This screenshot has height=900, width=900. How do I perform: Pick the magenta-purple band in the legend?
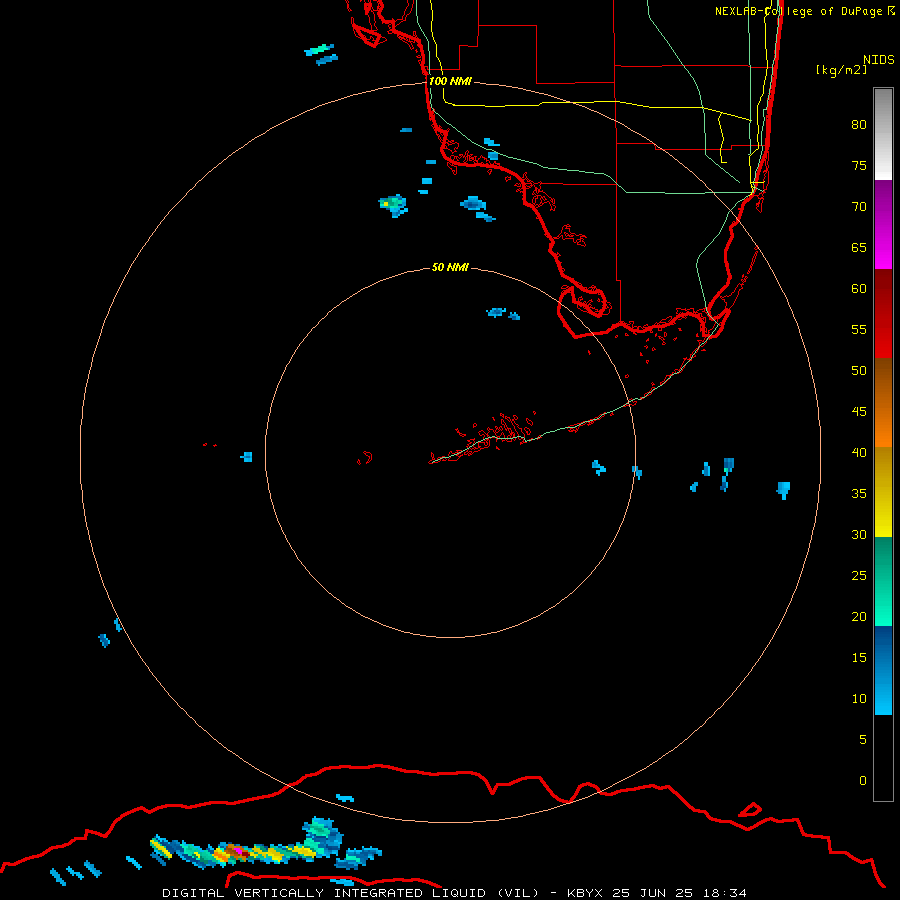[x=883, y=224]
